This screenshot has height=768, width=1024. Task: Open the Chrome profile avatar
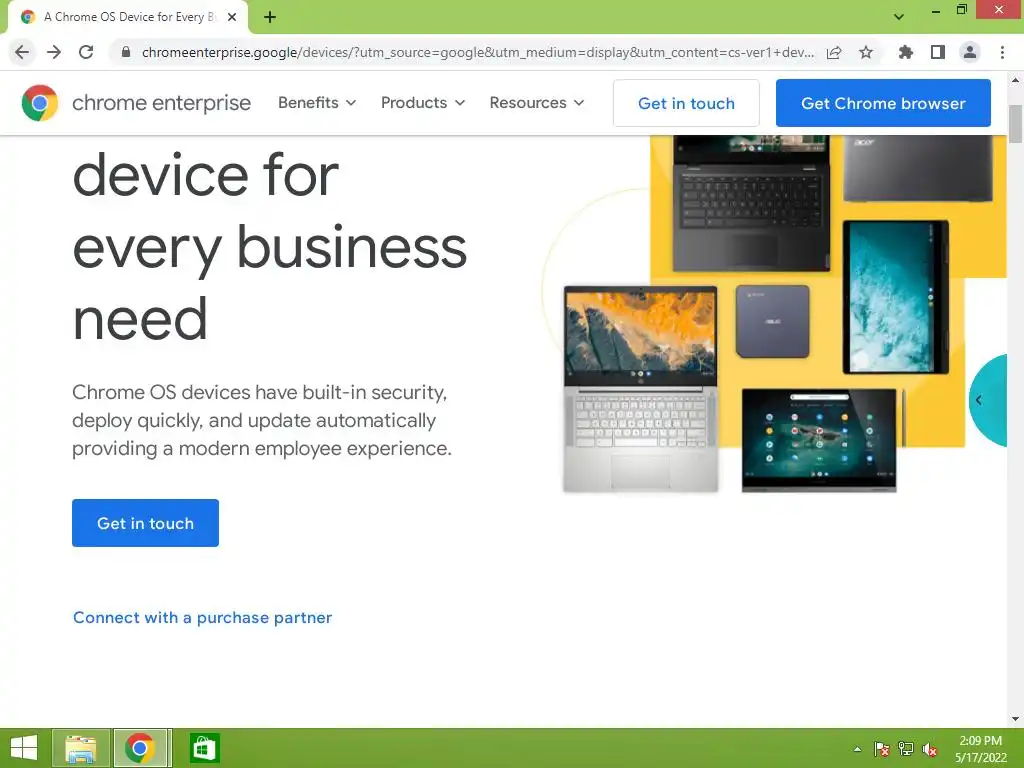[x=970, y=52]
